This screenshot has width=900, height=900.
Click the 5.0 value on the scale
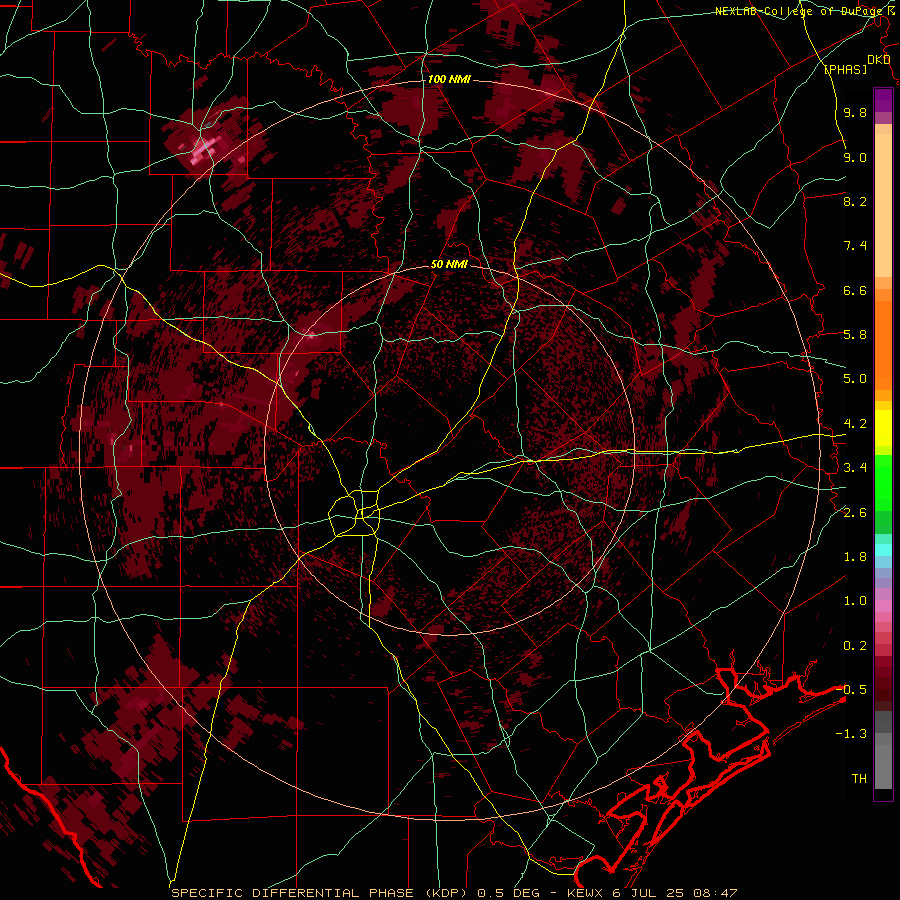(x=855, y=379)
